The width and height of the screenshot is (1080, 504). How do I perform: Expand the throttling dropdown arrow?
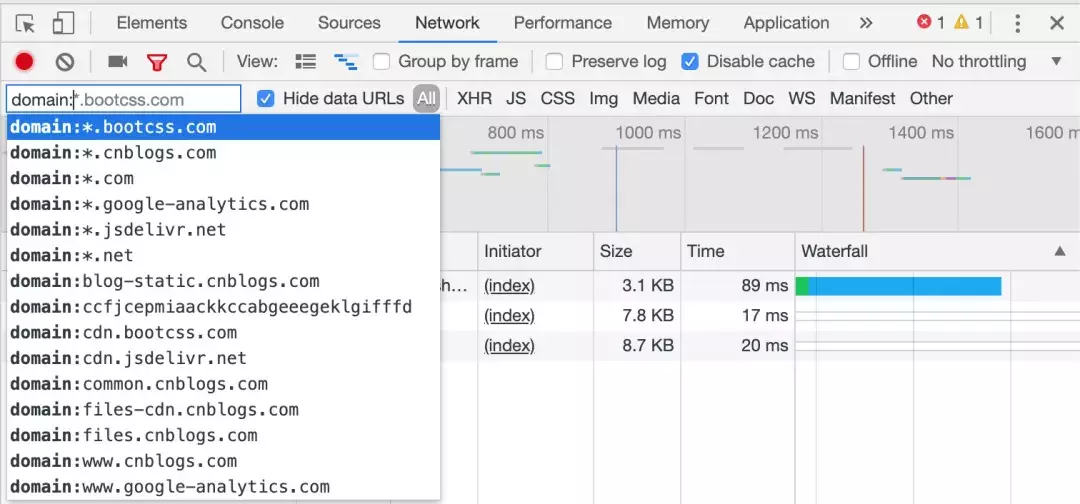[x=1057, y=61]
